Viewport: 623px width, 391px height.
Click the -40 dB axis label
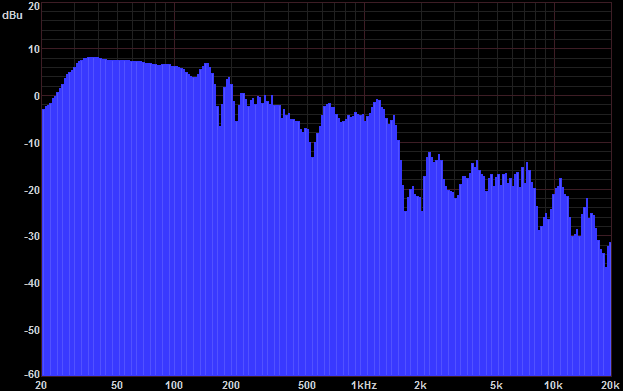pos(32,283)
